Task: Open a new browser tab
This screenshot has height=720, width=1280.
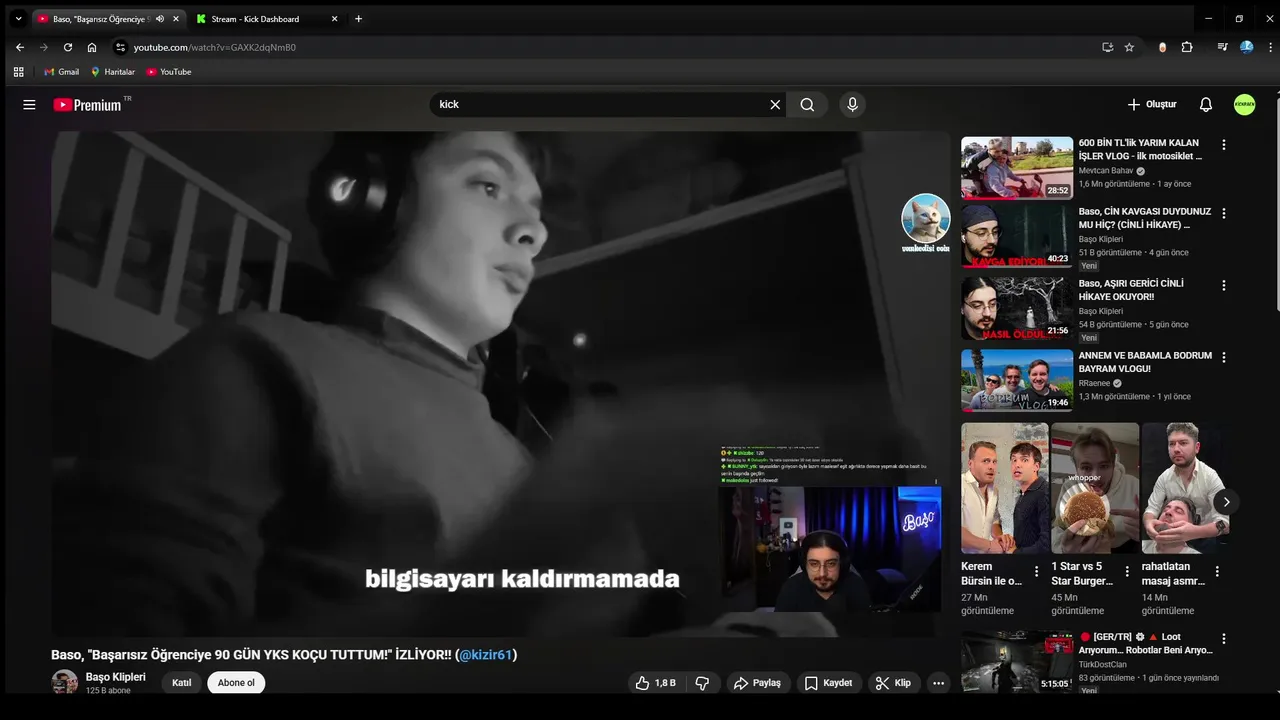Action: pyautogui.click(x=358, y=19)
